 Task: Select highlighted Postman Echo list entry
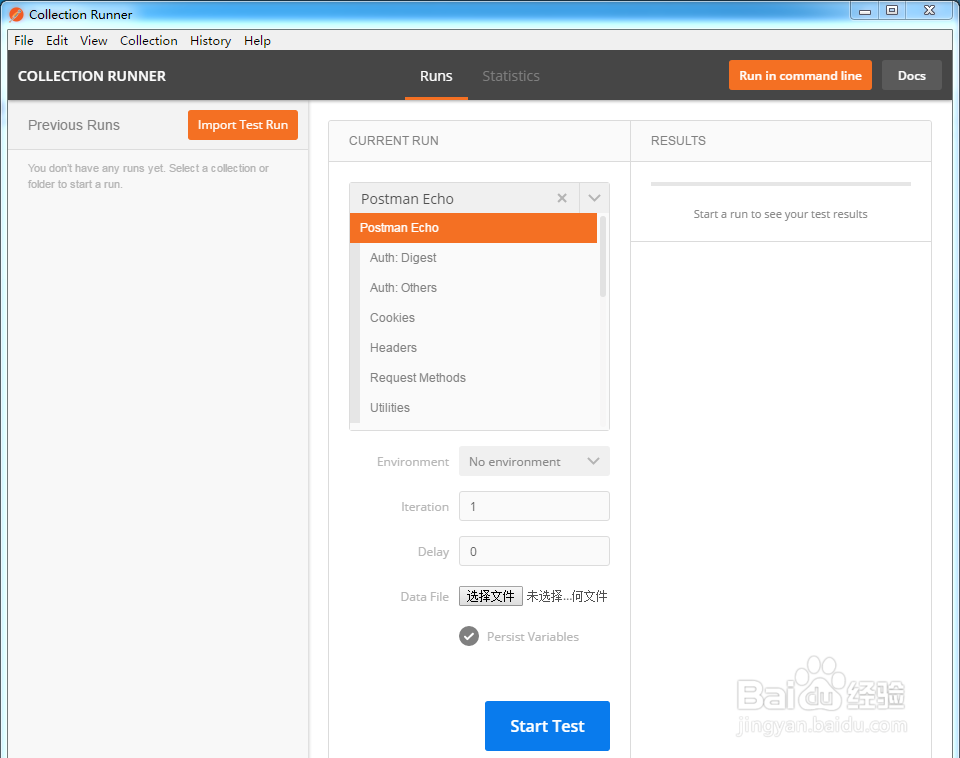[x=473, y=228]
